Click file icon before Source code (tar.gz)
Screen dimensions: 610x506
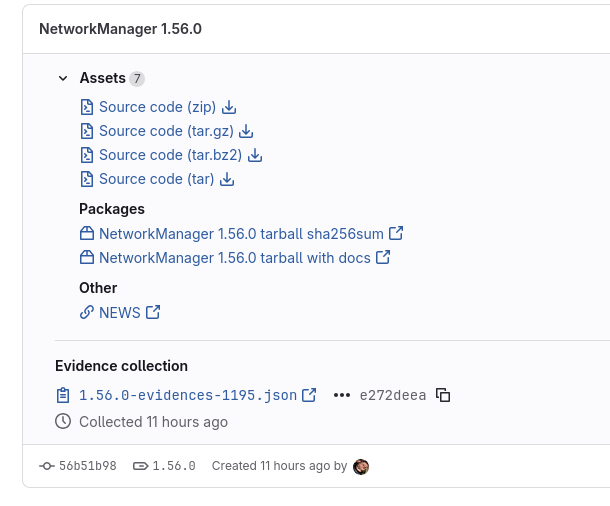87,131
